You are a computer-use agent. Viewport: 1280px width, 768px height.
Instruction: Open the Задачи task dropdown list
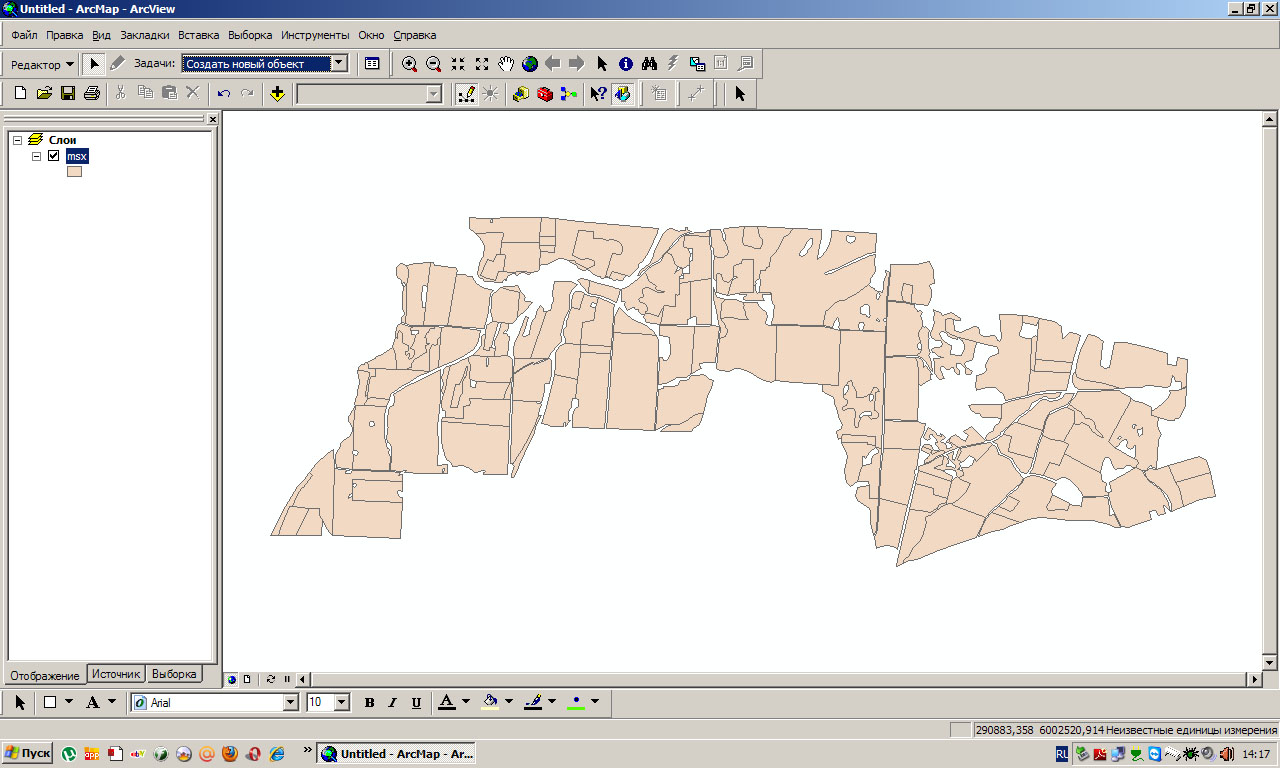point(337,63)
